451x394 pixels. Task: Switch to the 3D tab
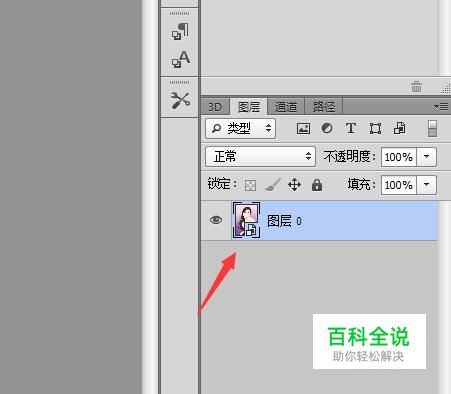pyautogui.click(x=215, y=107)
